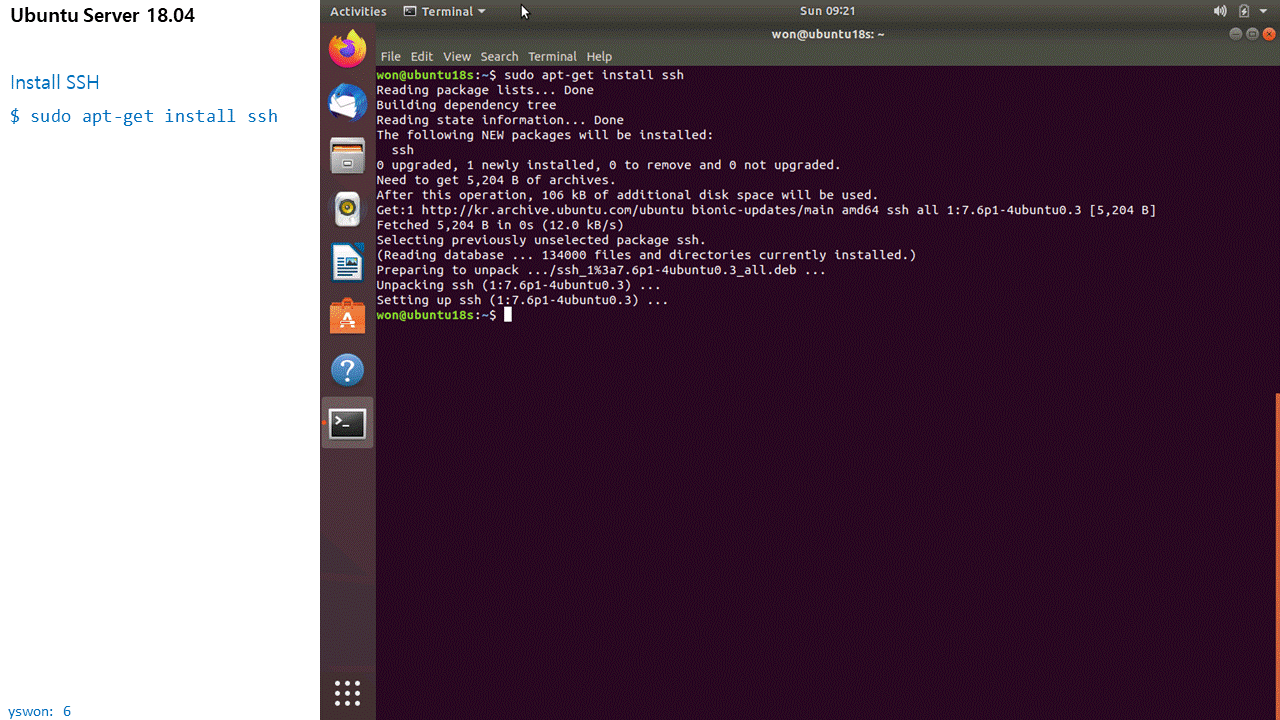
Task: Click terminal title 'won@ubuntu18s: ~'
Action: [828, 34]
